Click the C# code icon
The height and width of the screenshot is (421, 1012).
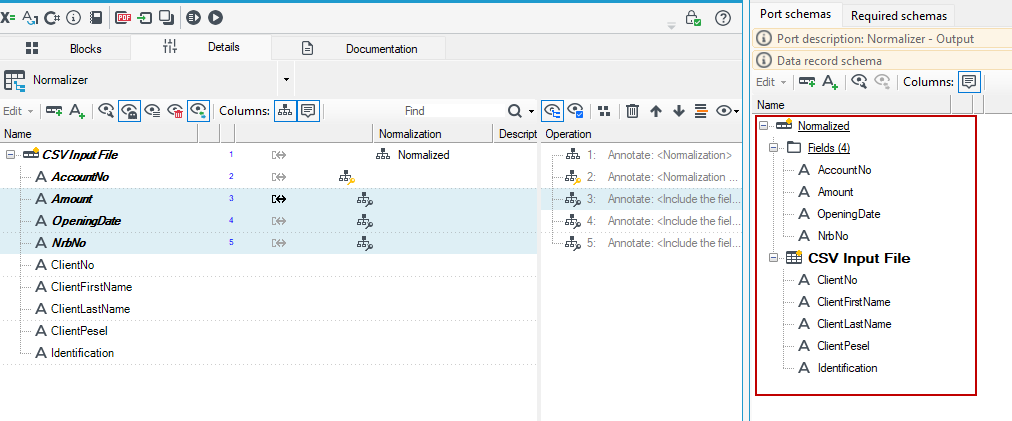tap(52, 17)
